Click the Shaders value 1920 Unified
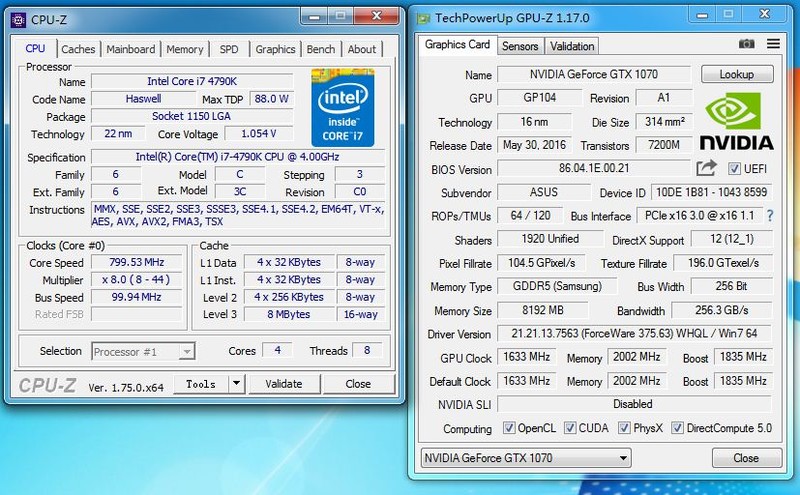The image size is (800, 495). pos(550,239)
